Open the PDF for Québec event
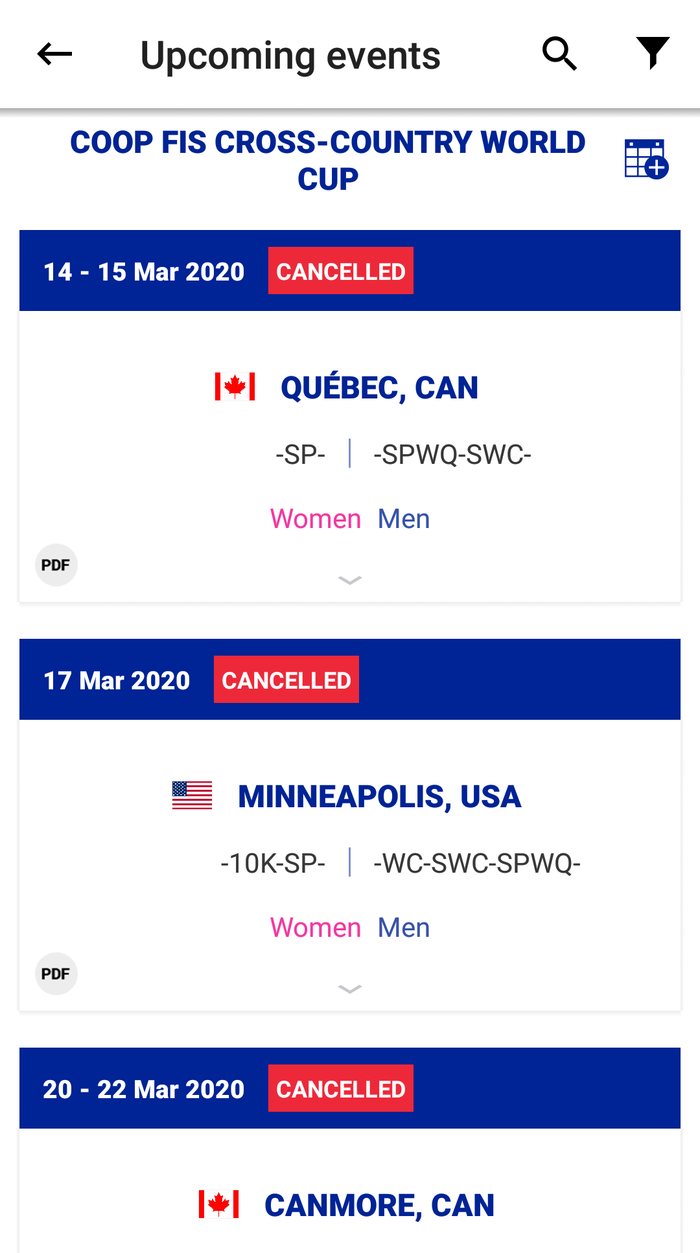The width and height of the screenshot is (700, 1253). (x=56, y=565)
